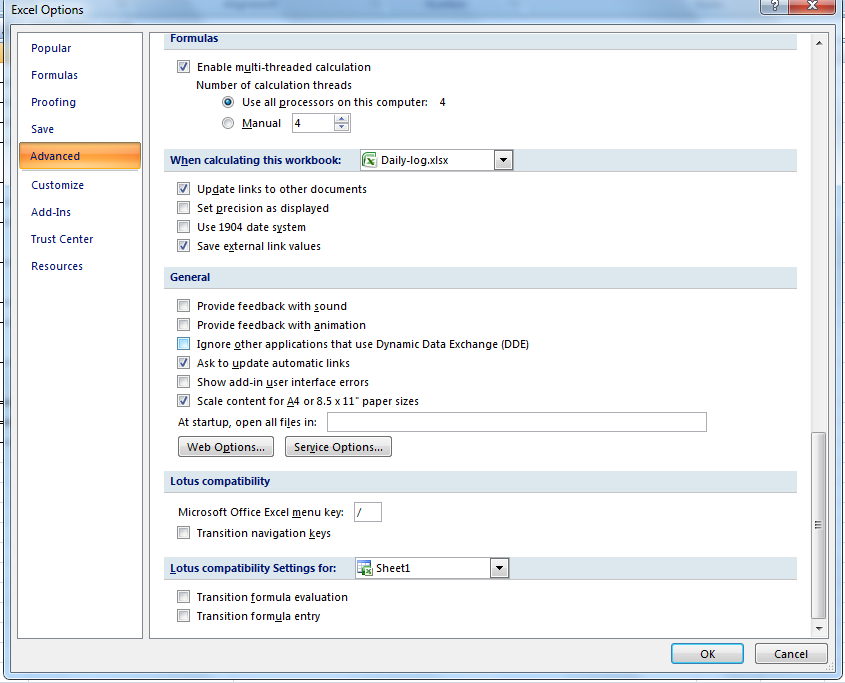Click the manual threads number field

click(313, 123)
